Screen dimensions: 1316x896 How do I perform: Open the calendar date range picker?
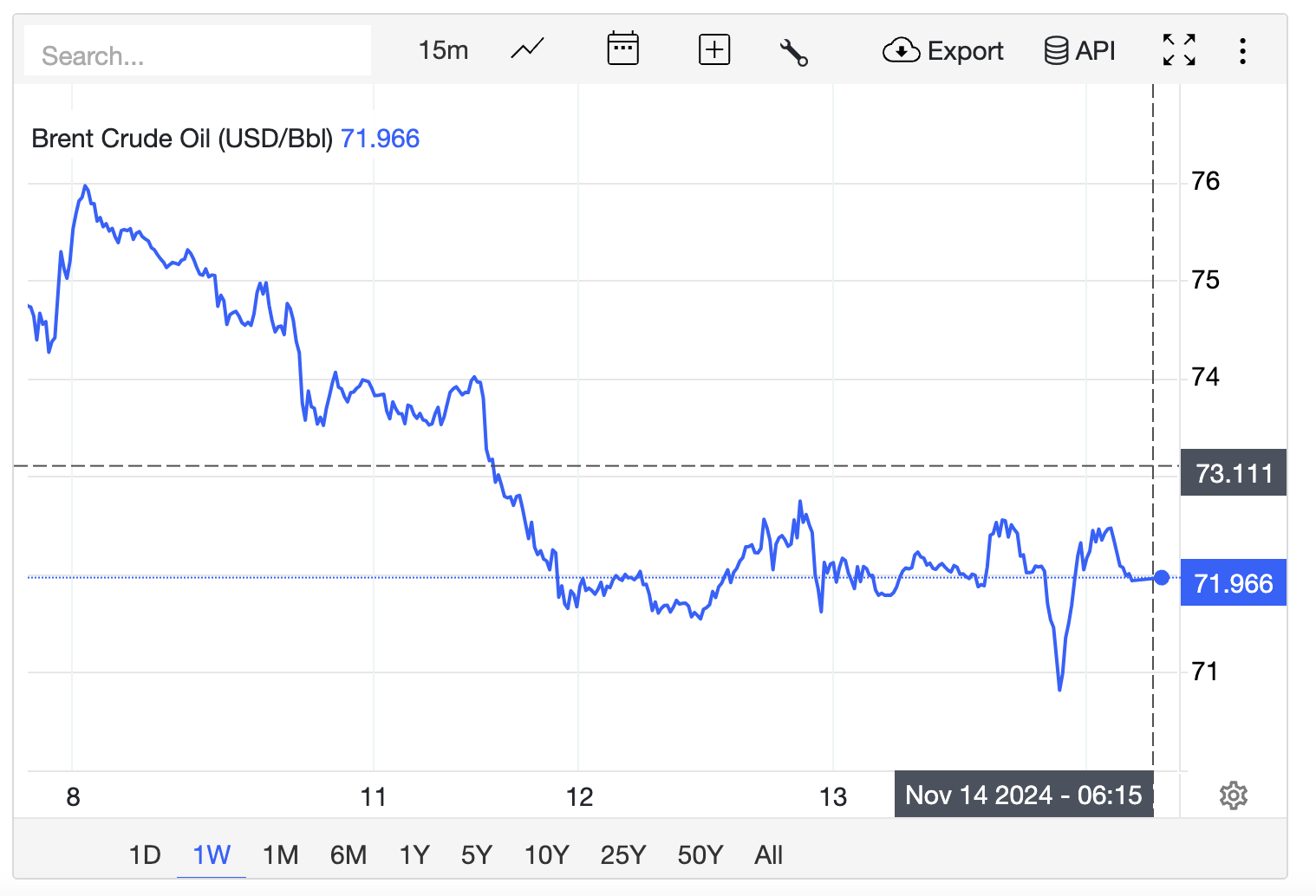click(x=622, y=49)
